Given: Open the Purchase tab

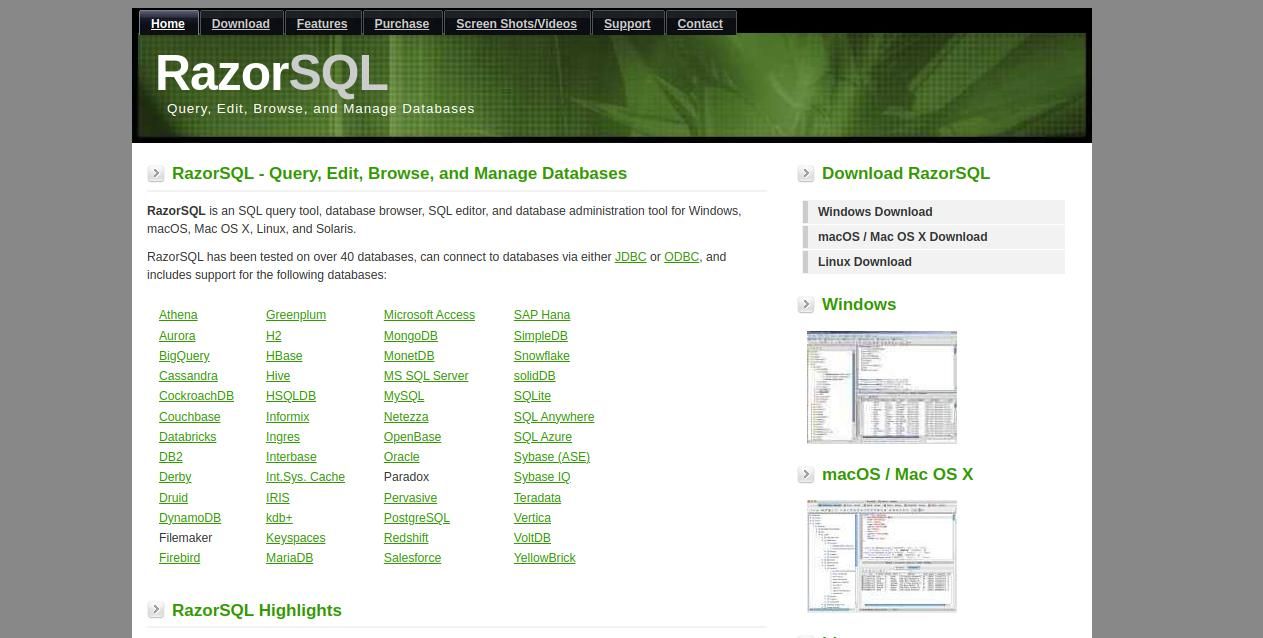Looking at the screenshot, I should (402, 23).
